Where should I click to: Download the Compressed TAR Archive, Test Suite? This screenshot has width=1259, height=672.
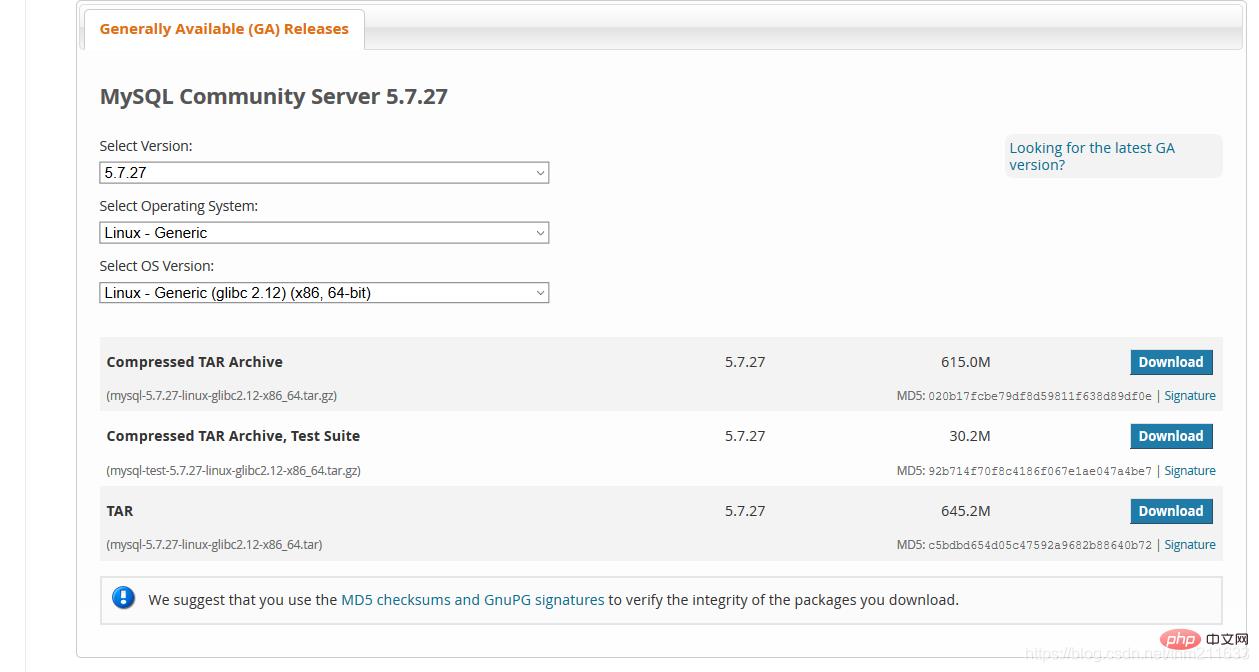click(x=1170, y=436)
